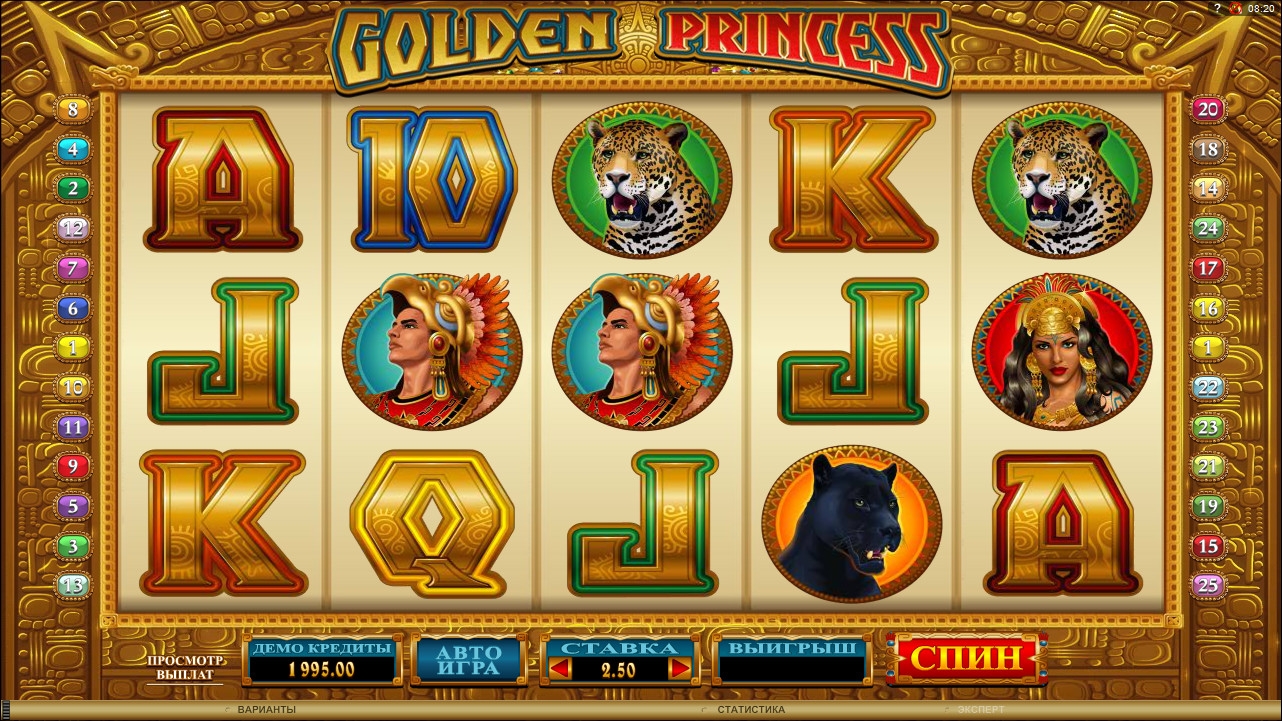Image resolution: width=1282 pixels, height=721 pixels.
Task: Start the reels with the СПИН button
Action: [x=966, y=658]
